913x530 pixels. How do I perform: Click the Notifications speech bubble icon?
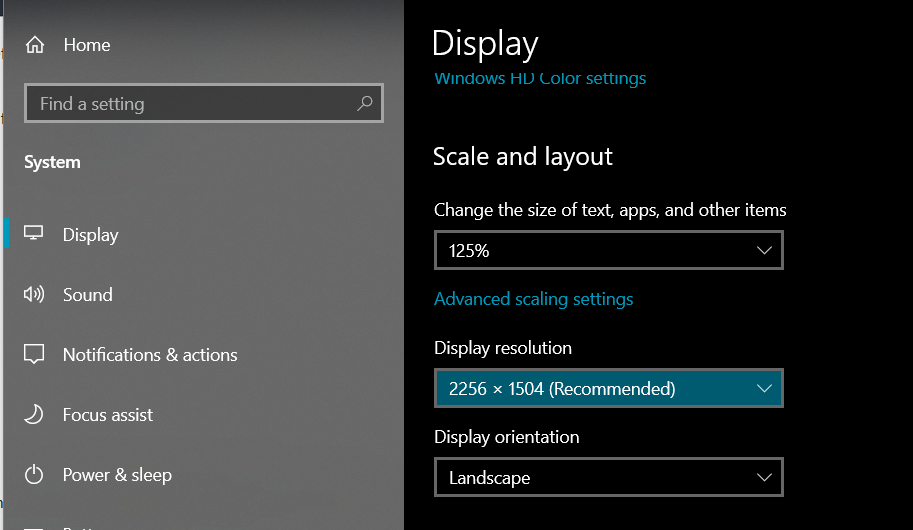pos(34,354)
